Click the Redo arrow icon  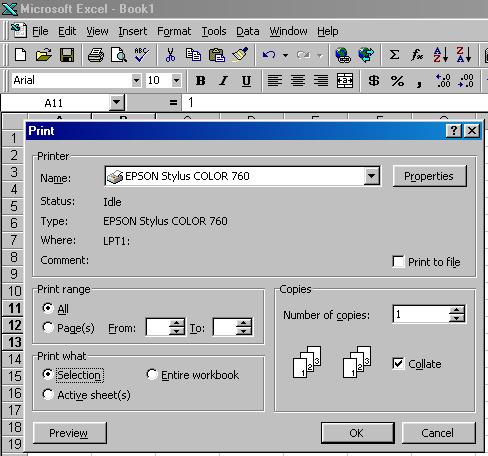coord(303,55)
